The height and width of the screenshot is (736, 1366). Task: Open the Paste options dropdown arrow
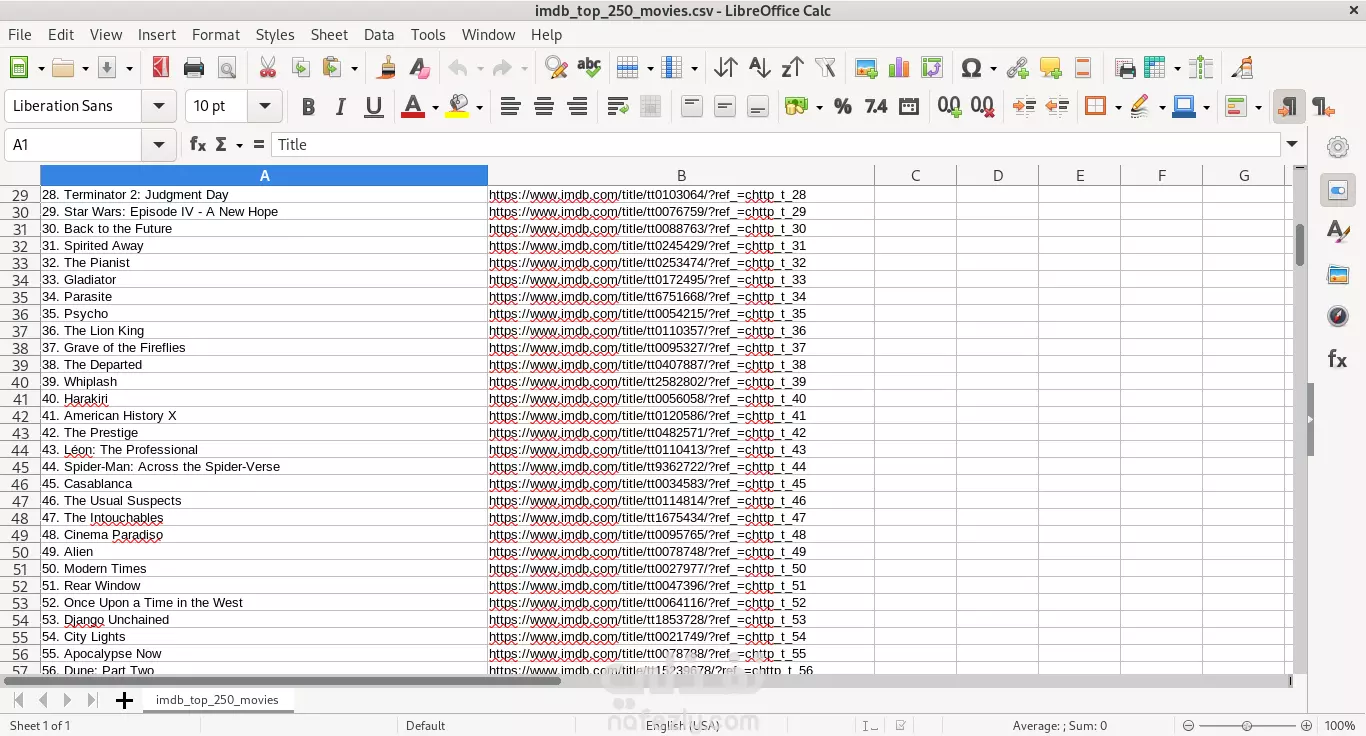click(x=354, y=69)
